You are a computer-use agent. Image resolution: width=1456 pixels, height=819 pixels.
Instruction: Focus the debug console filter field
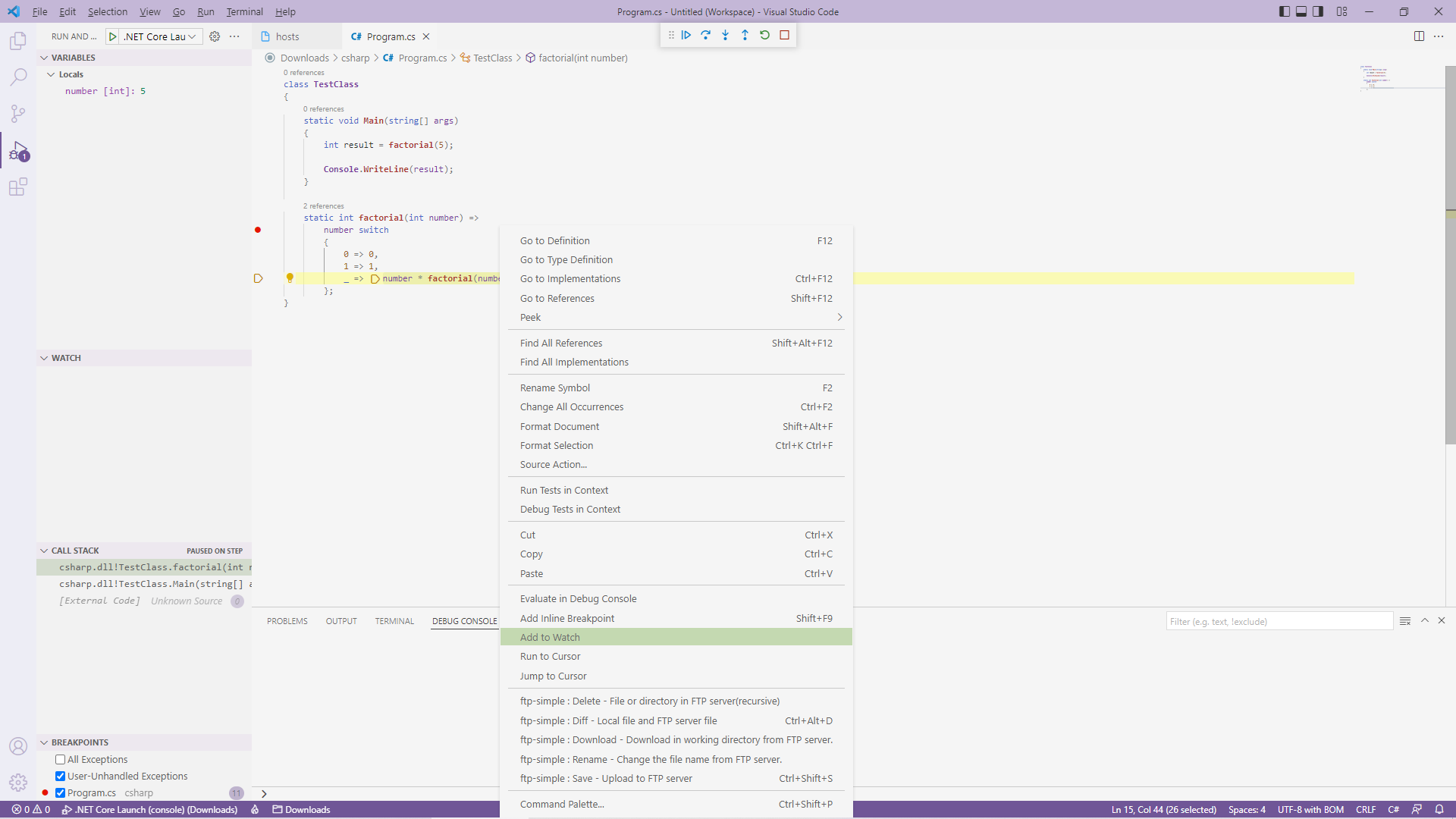pos(1279,621)
